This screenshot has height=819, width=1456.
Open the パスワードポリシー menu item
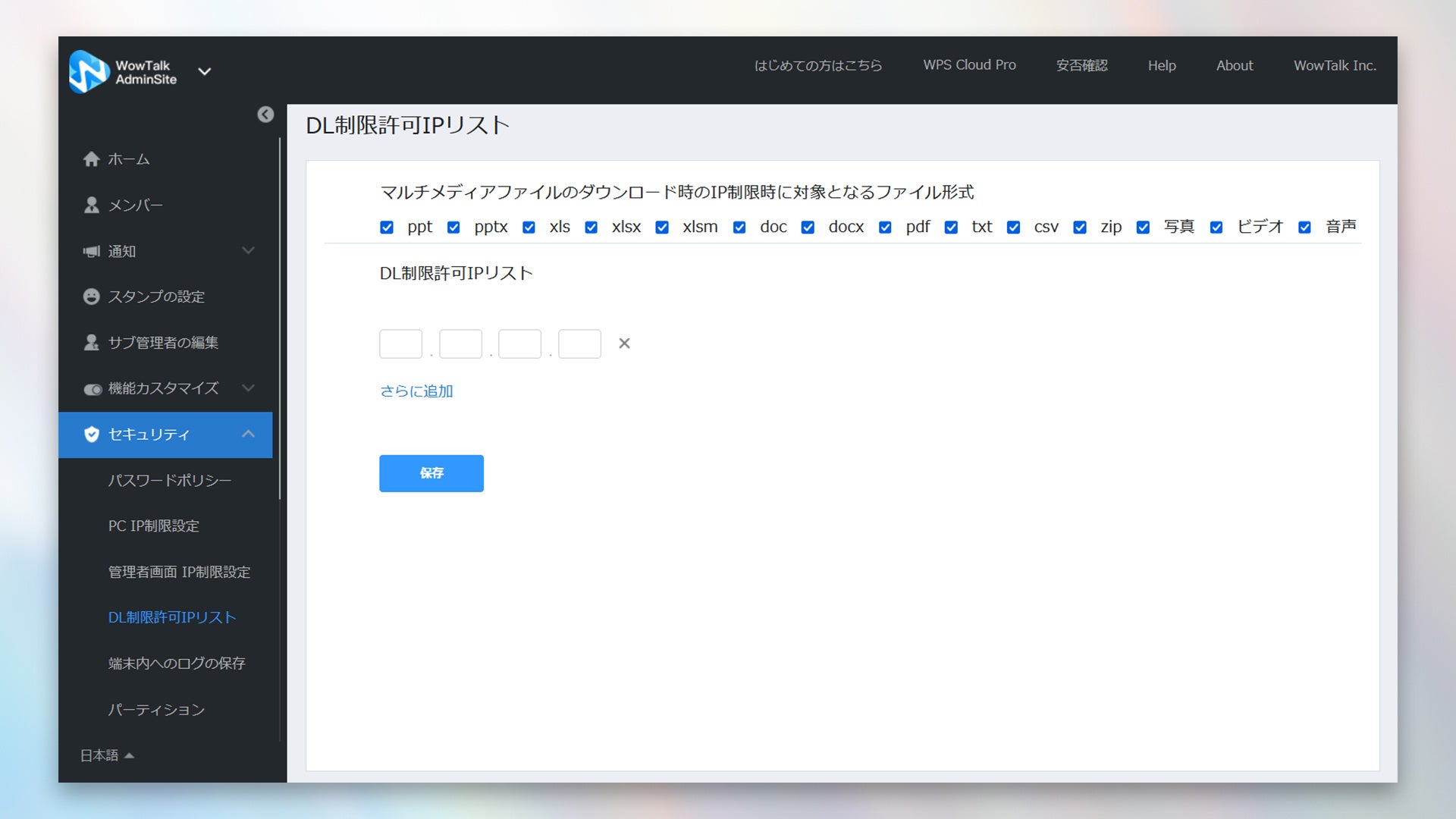click(170, 481)
